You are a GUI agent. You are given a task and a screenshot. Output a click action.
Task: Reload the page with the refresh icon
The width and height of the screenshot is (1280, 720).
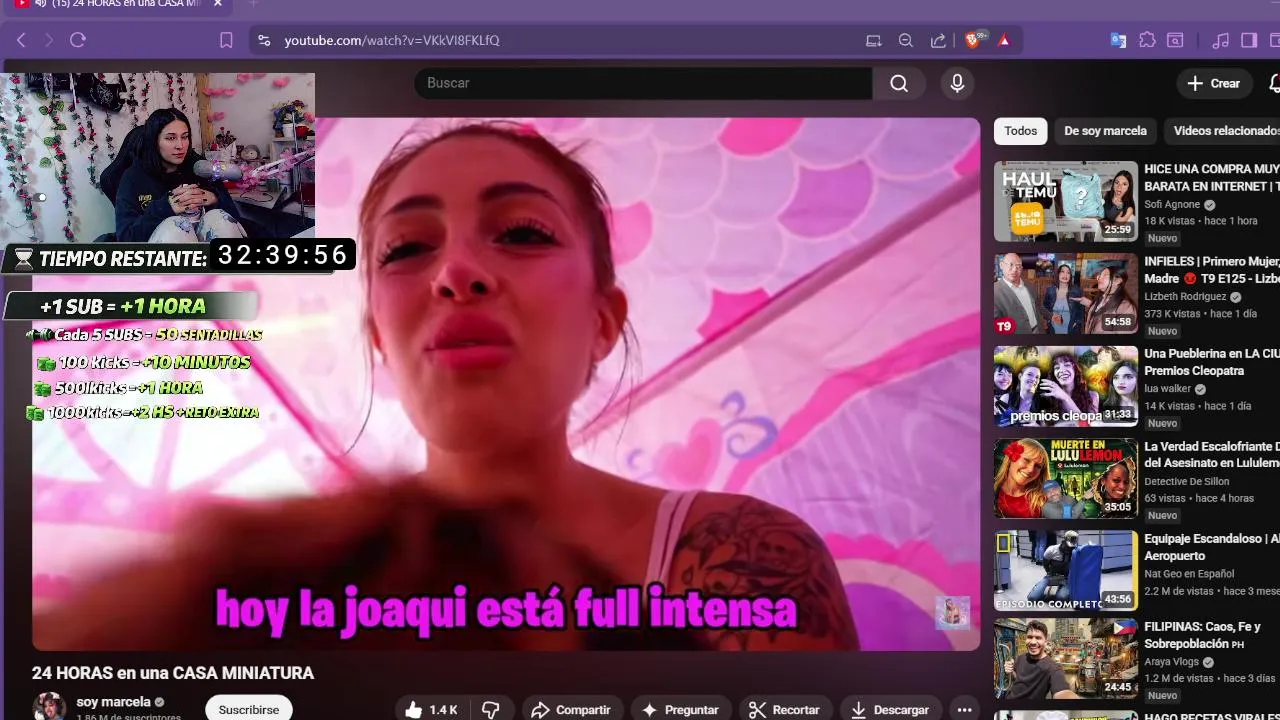click(x=78, y=40)
